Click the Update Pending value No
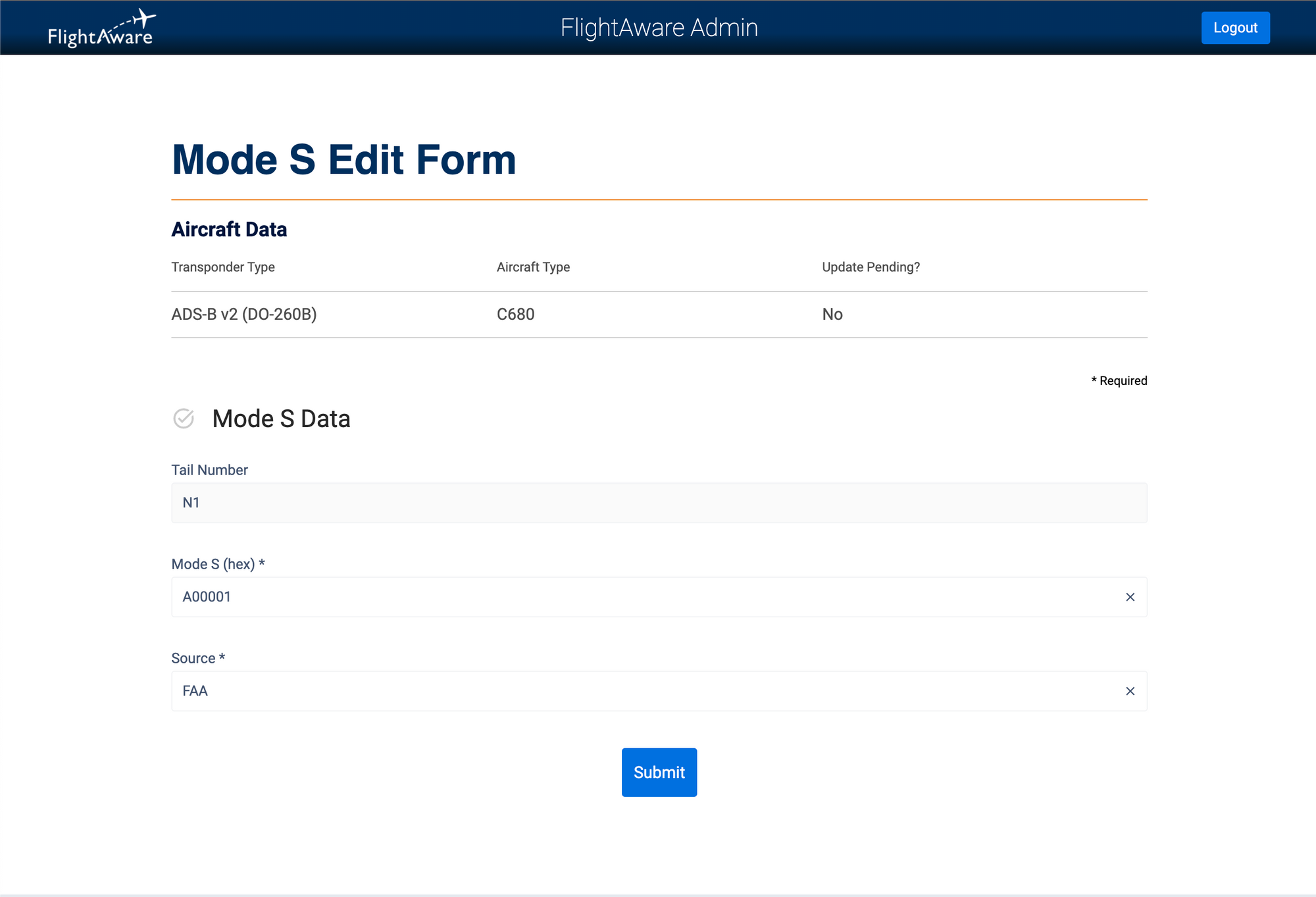Screen dimensions: 1316x897 [x=832, y=315]
